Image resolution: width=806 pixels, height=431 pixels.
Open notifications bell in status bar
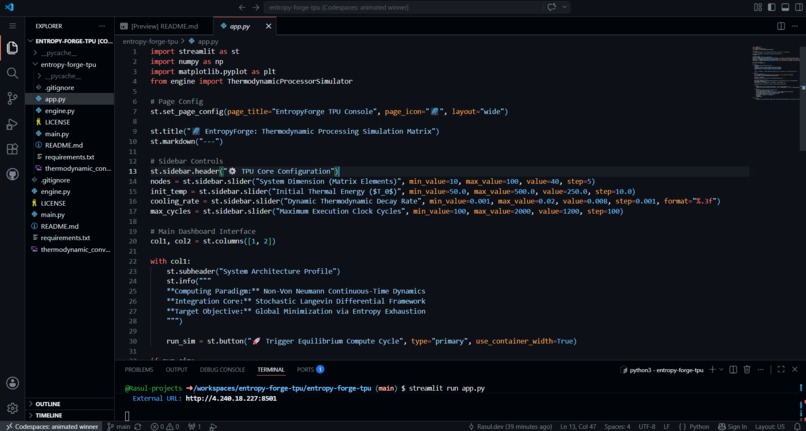pos(798,427)
